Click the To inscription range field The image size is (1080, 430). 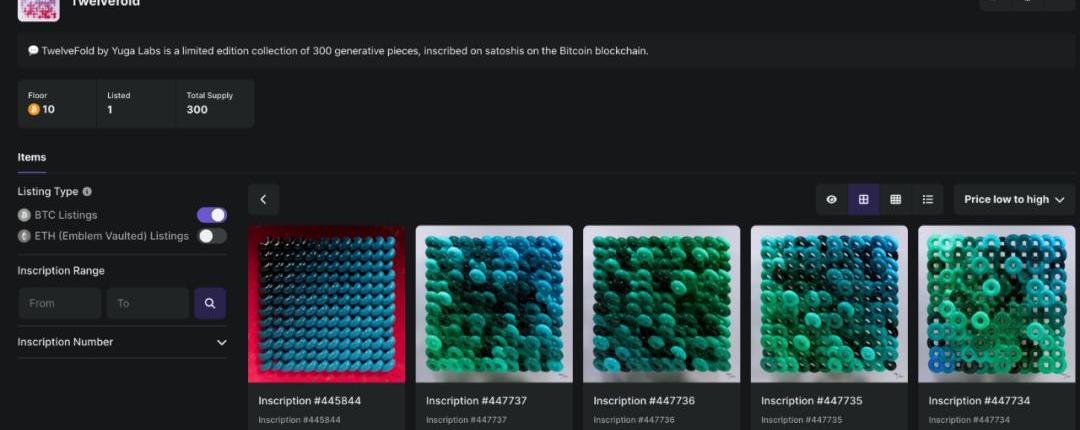(148, 303)
